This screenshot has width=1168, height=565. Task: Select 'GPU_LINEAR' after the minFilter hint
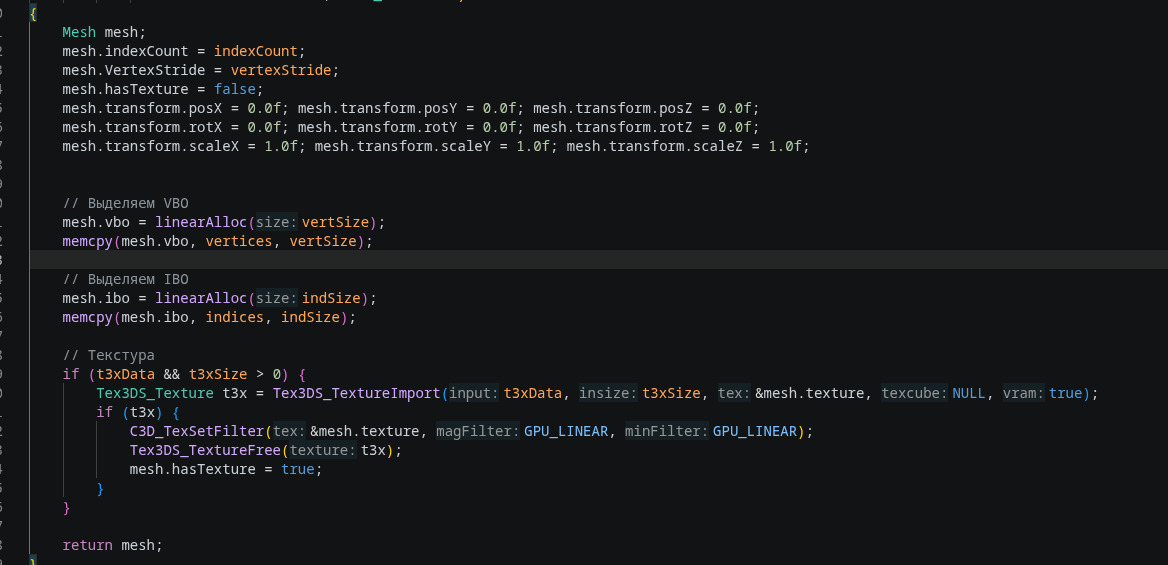pyautogui.click(x=755, y=431)
